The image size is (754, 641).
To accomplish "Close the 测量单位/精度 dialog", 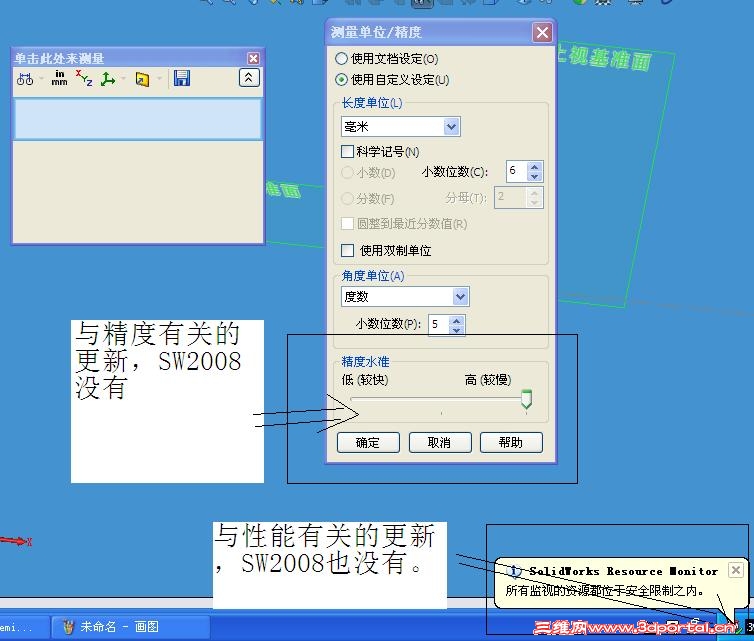I will coord(542,32).
